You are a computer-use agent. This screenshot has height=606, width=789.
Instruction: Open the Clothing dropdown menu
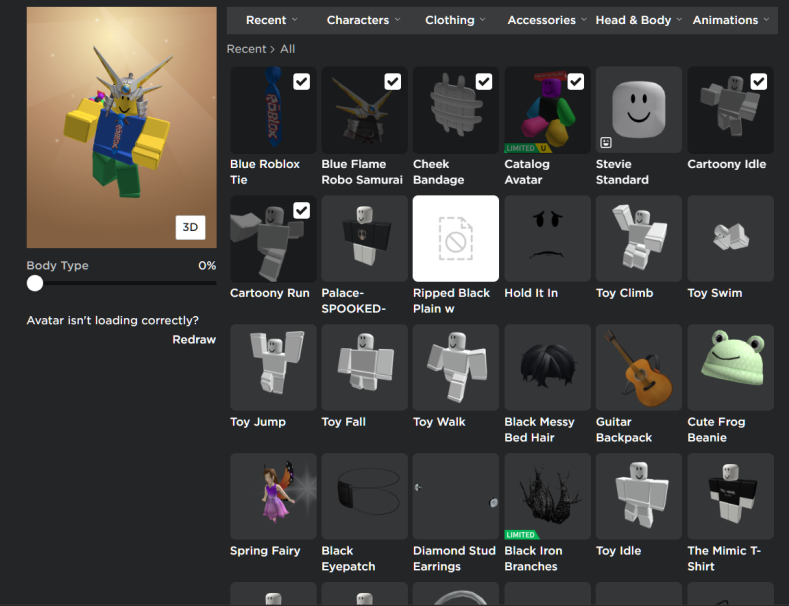[x=455, y=20]
